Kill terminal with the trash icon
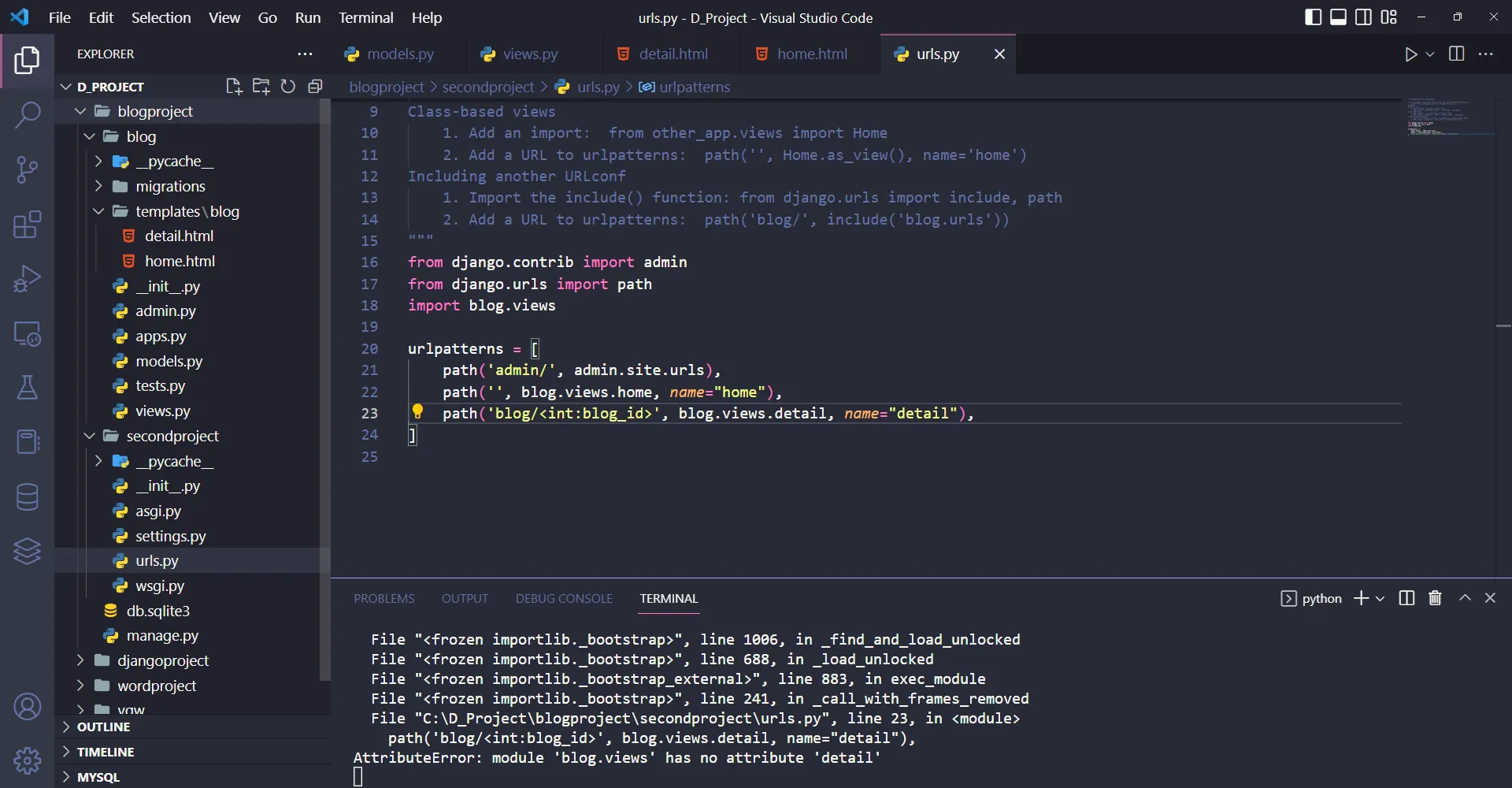This screenshot has height=788, width=1512. (x=1435, y=598)
